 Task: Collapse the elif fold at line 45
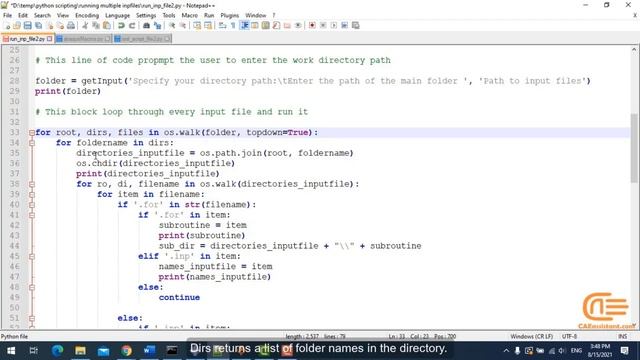tap(32, 256)
